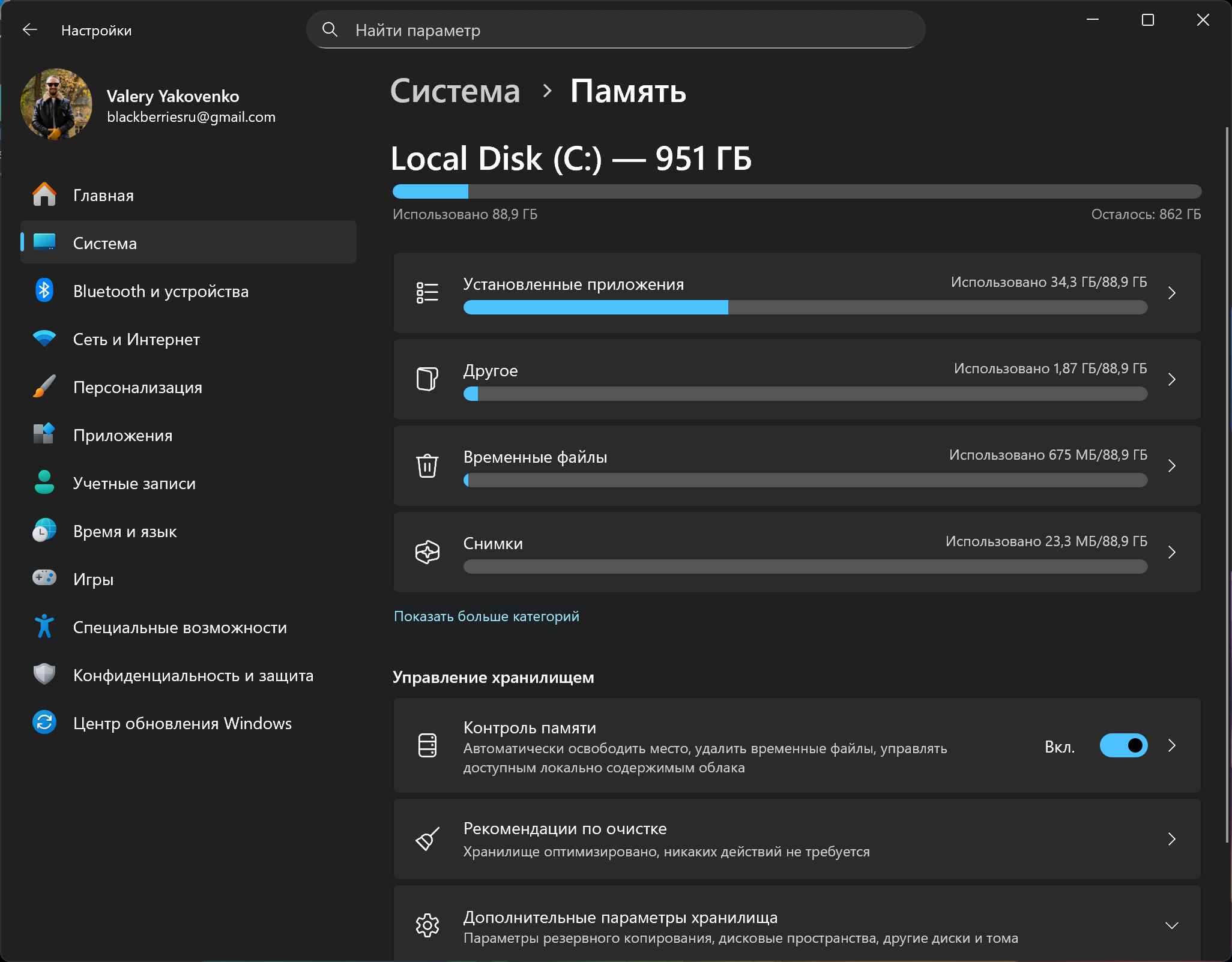Click the Wi-Fi network sidebar icon
The height and width of the screenshot is (962, 1232).
point(44,339)
